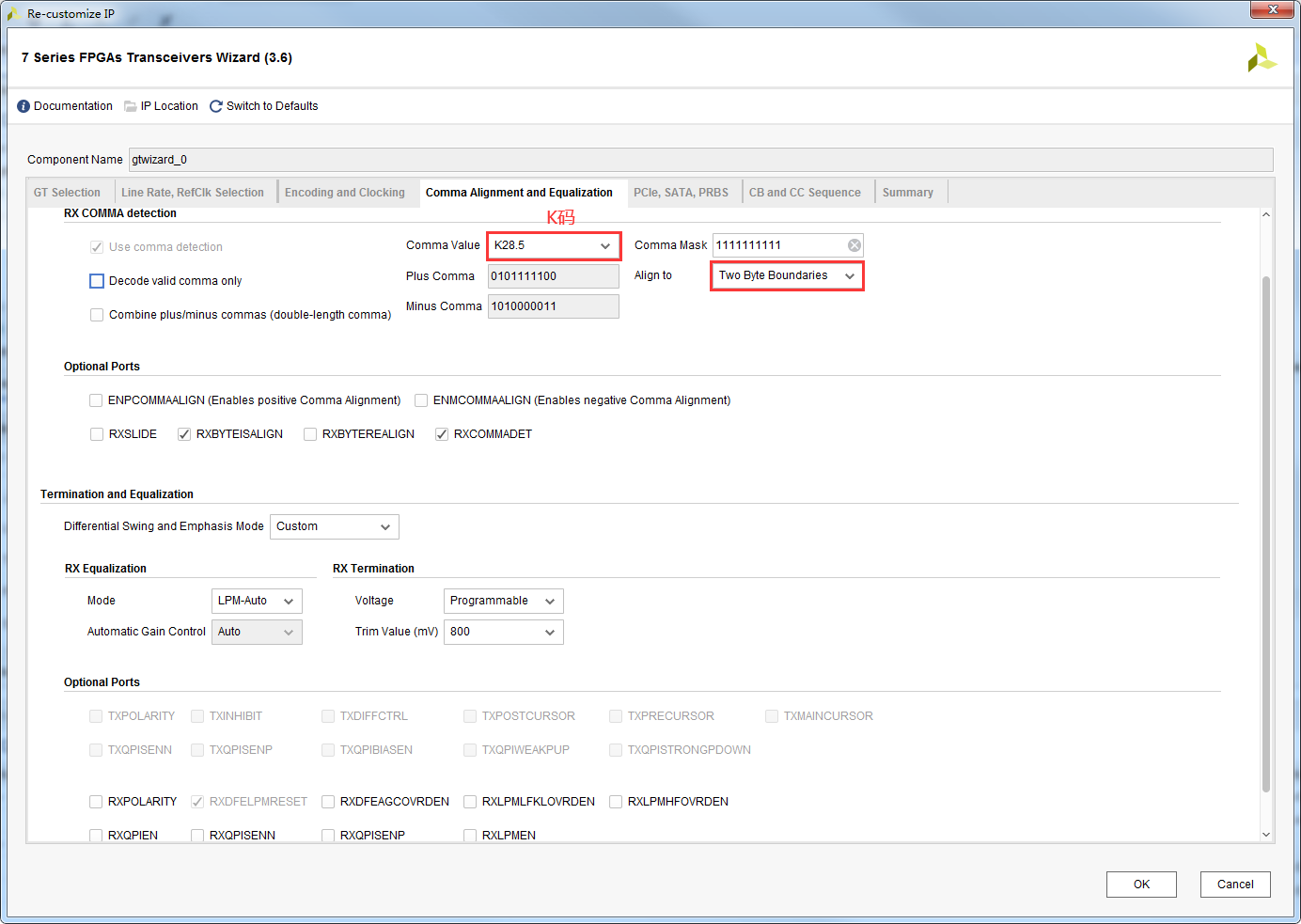Open the Trim Value 800 dropdown
Screen dimensions: 1301x924
[503, 632]
